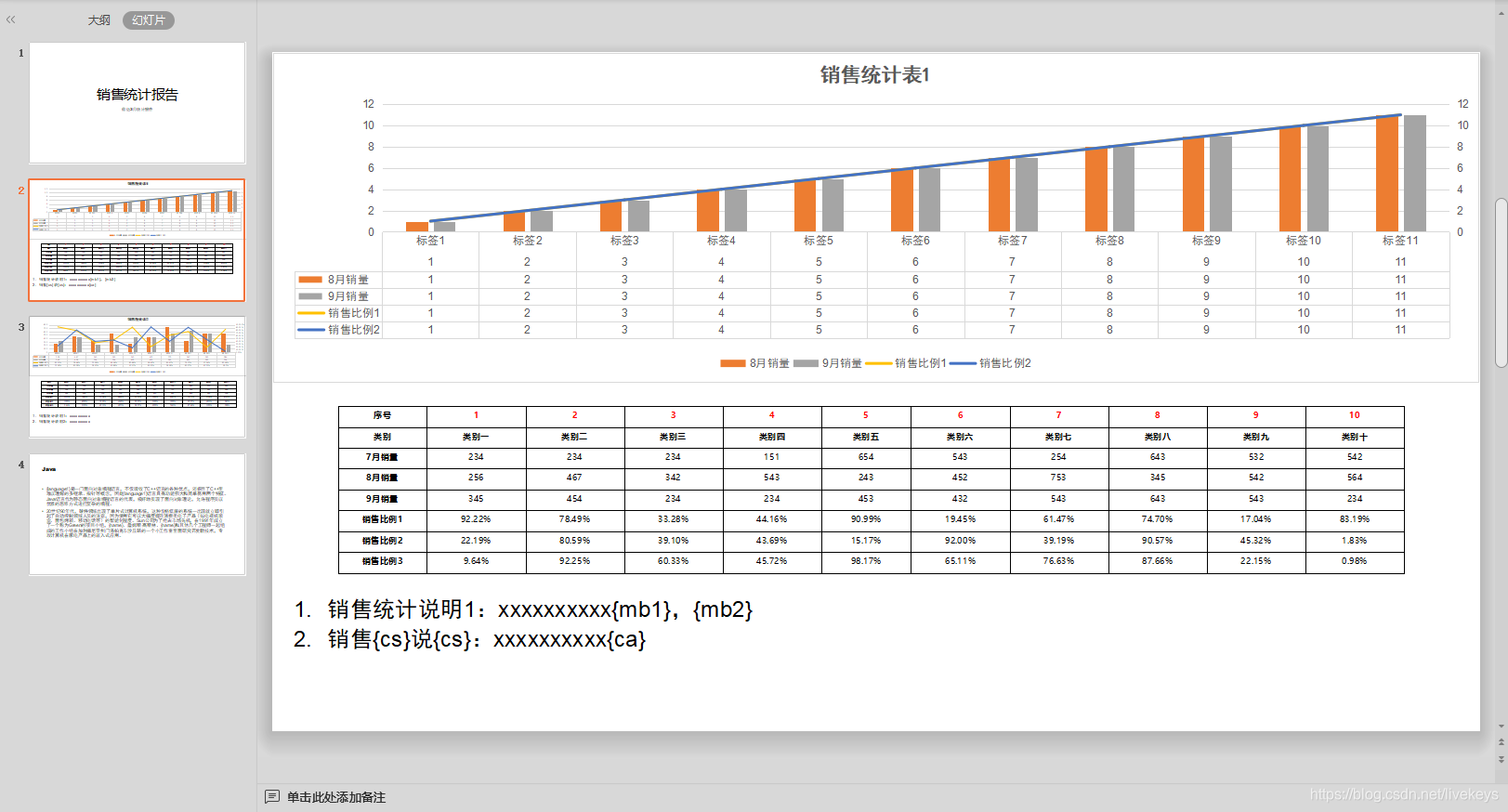The image size is (1508, 812).
Task: Switch to the 大纲 outline tab
Action: click(x=99, y=20)
